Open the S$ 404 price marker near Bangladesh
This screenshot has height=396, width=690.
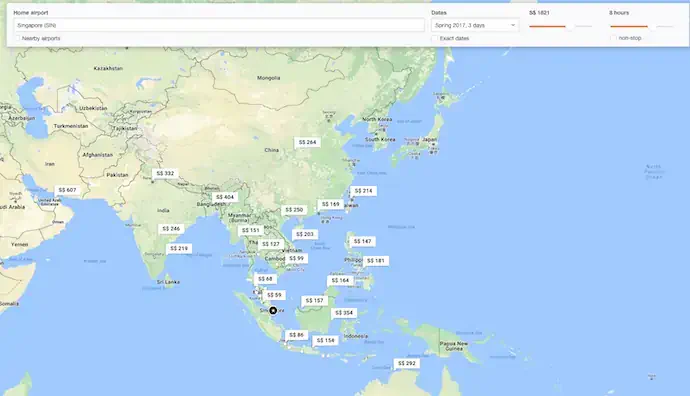pyautogui.click(x=225, y=197)
